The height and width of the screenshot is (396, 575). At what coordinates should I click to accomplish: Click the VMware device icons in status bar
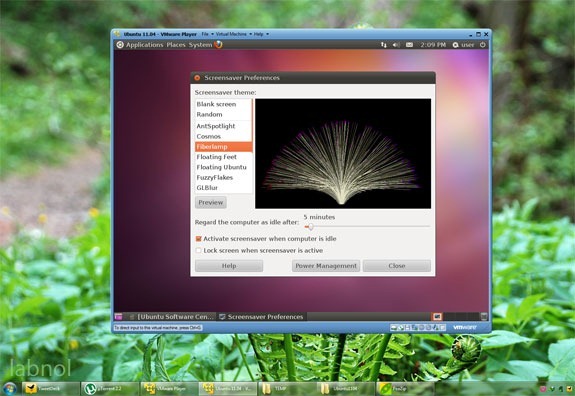pyautogui.click(x=418, y=327)
